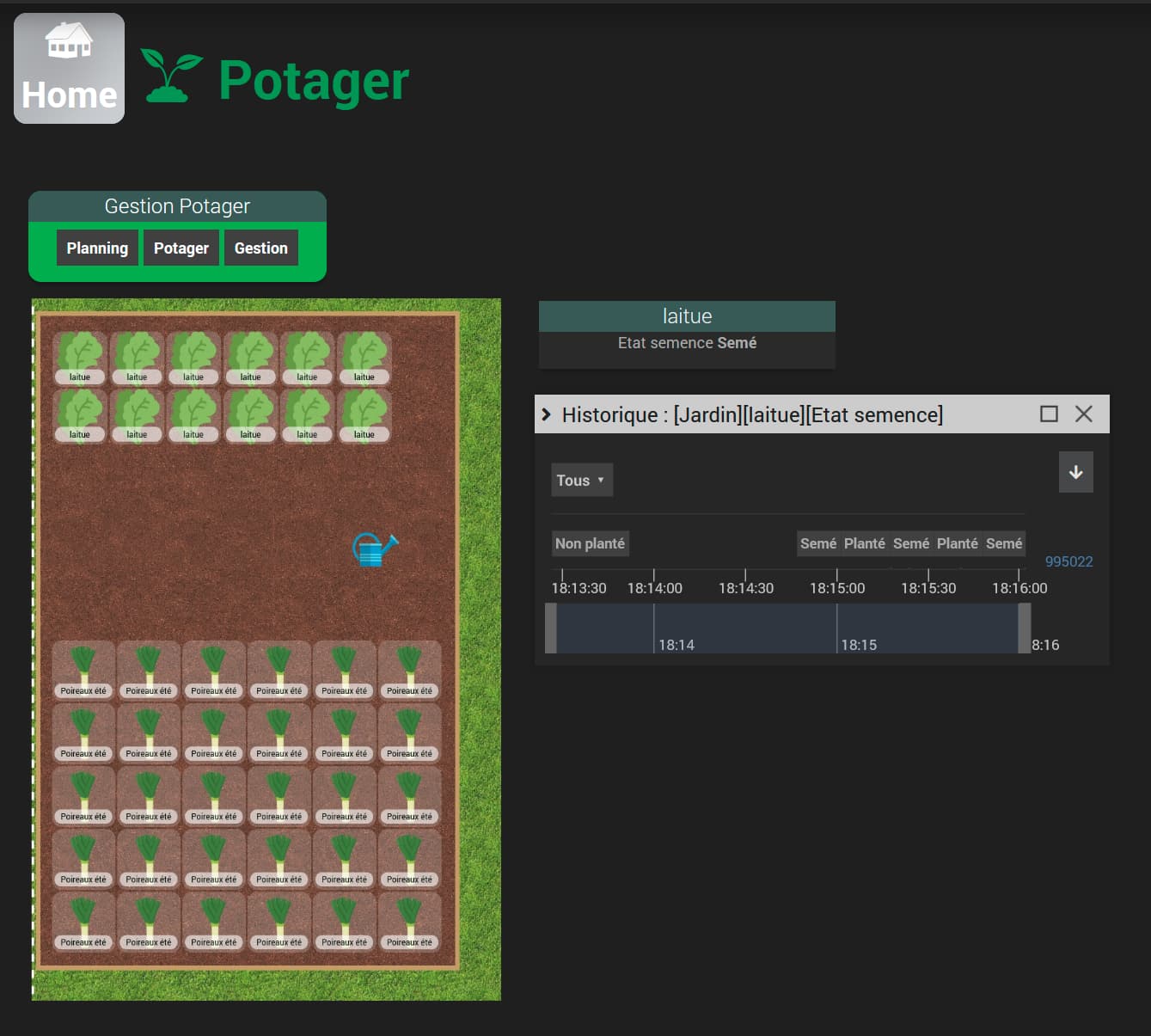Screen dimensions: 1151x1036
Task: Select the first Semé state in timeline
Action: click(818, 543)
